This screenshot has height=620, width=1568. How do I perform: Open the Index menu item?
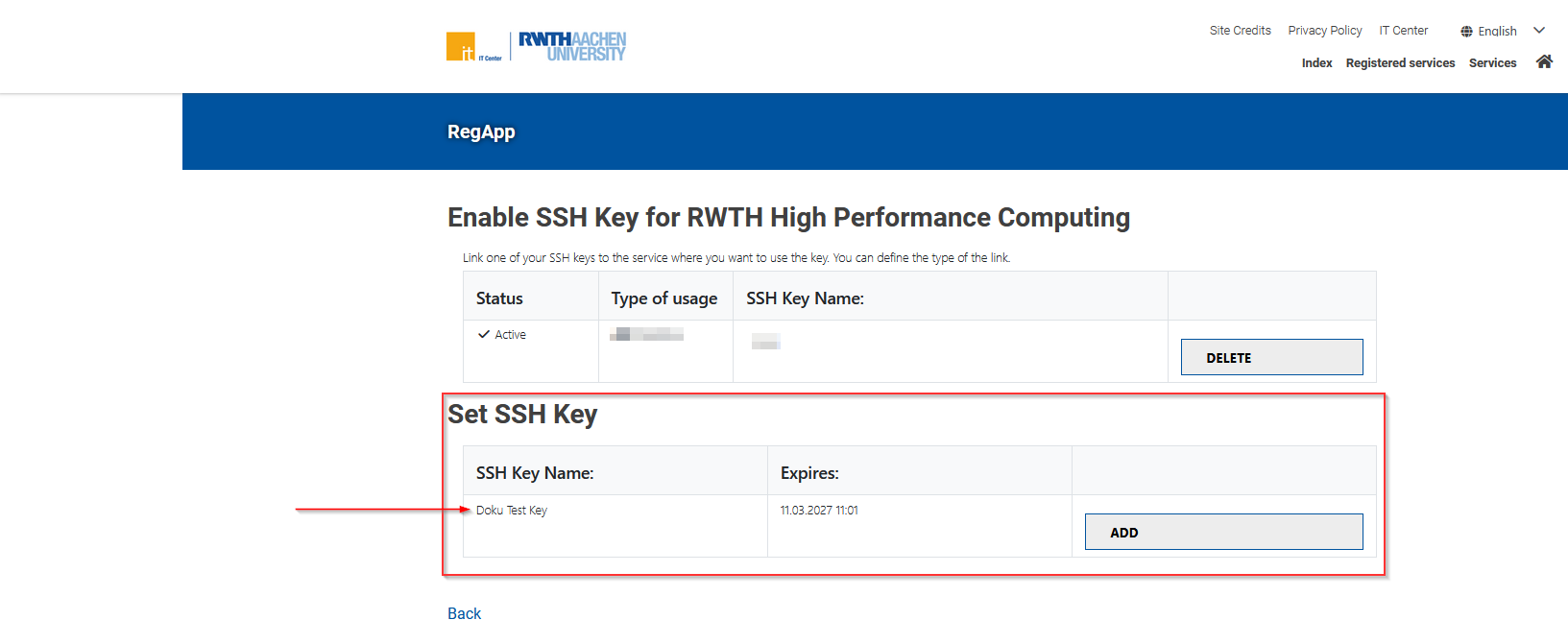[x=1316, y=63]
